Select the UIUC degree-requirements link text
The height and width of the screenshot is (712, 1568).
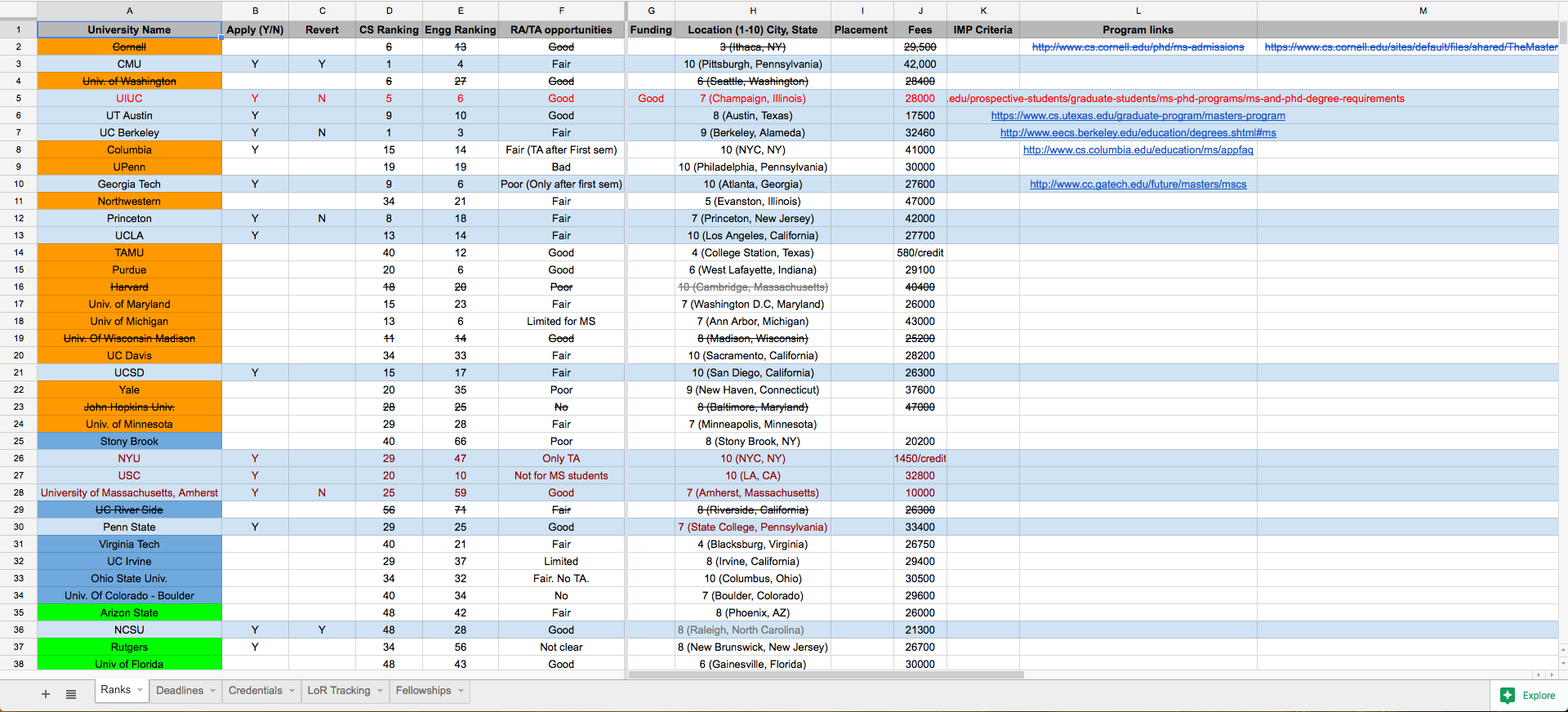point(1176,99)
